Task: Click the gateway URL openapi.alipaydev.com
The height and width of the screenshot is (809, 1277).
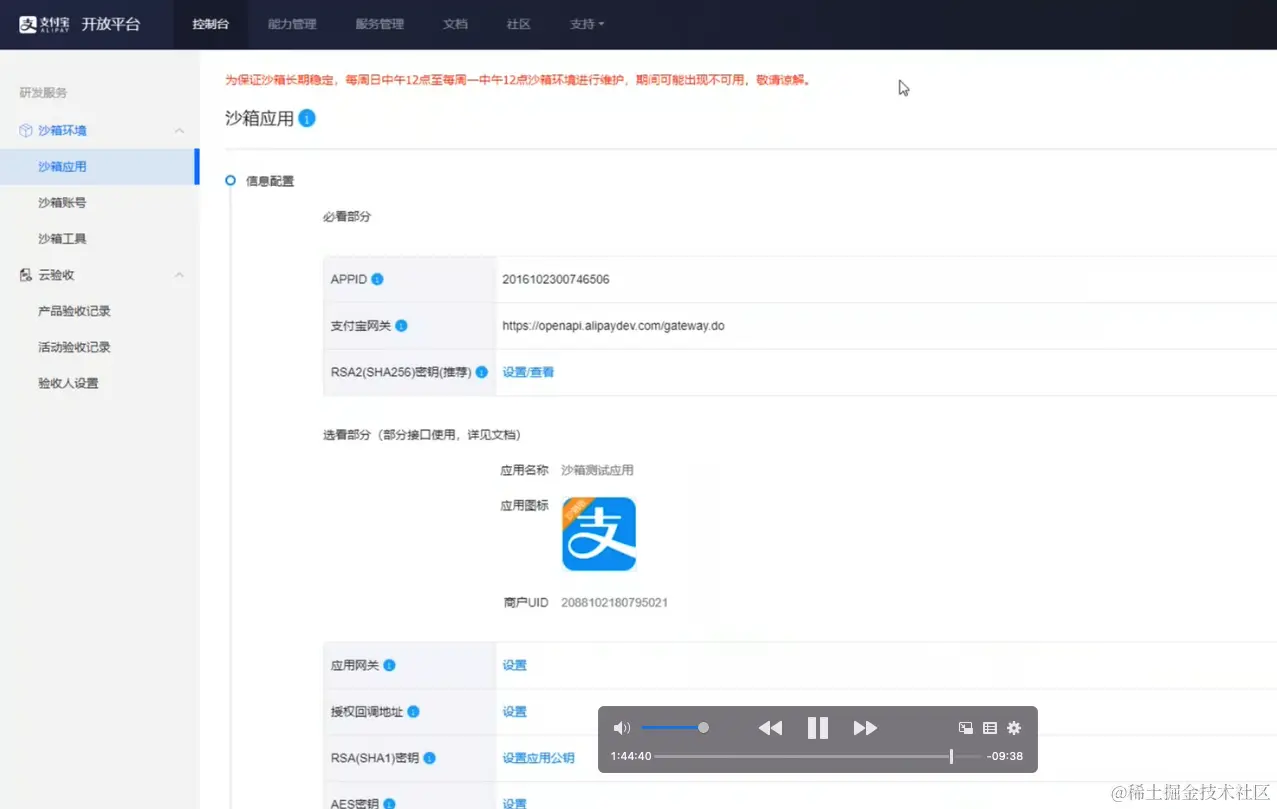Action: point(613,326)
